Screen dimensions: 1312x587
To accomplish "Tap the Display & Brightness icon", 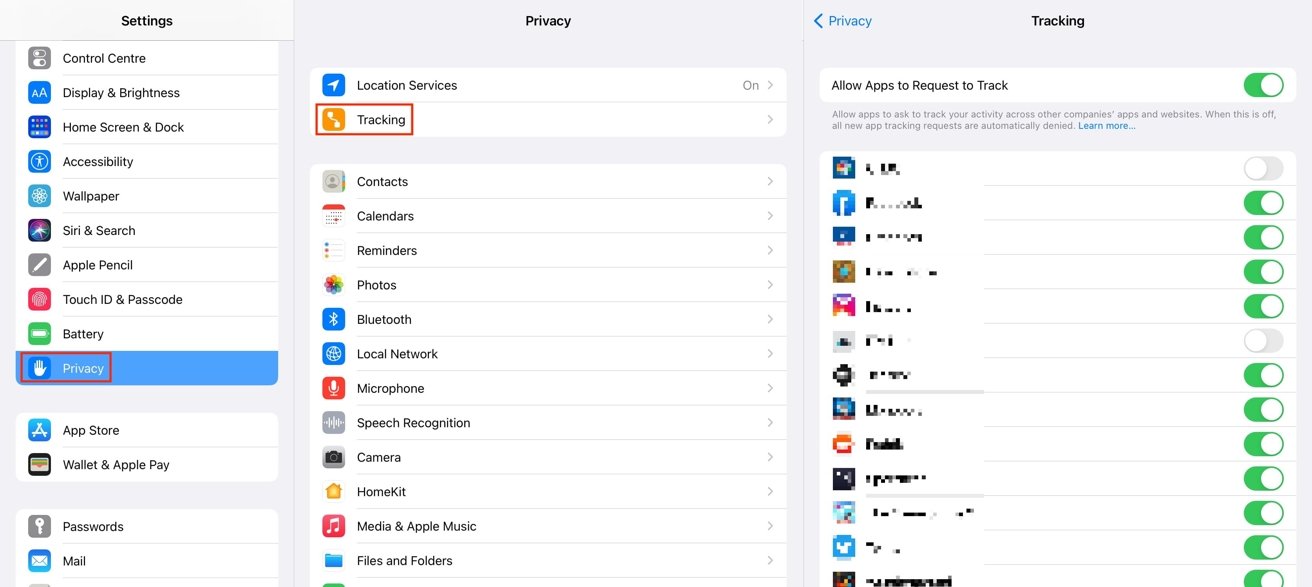I will pos(39,93).
